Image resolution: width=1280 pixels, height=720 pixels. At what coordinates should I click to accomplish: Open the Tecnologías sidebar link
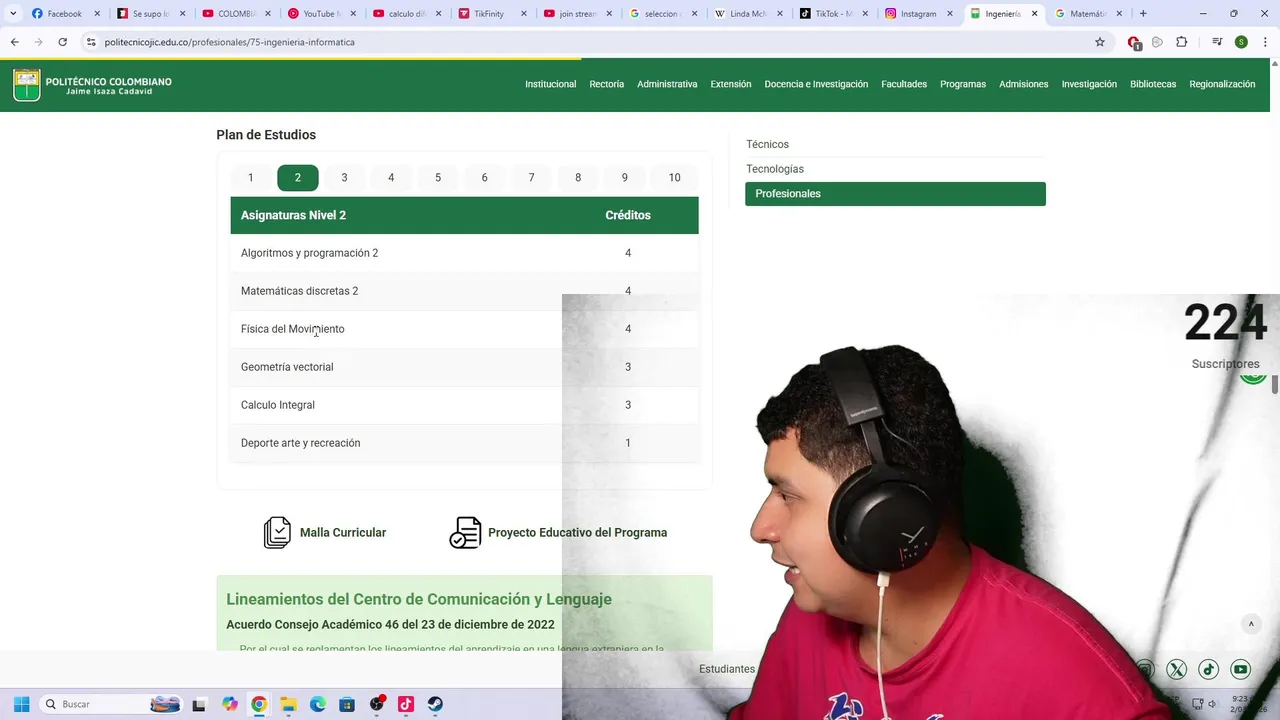coord(775,169)
